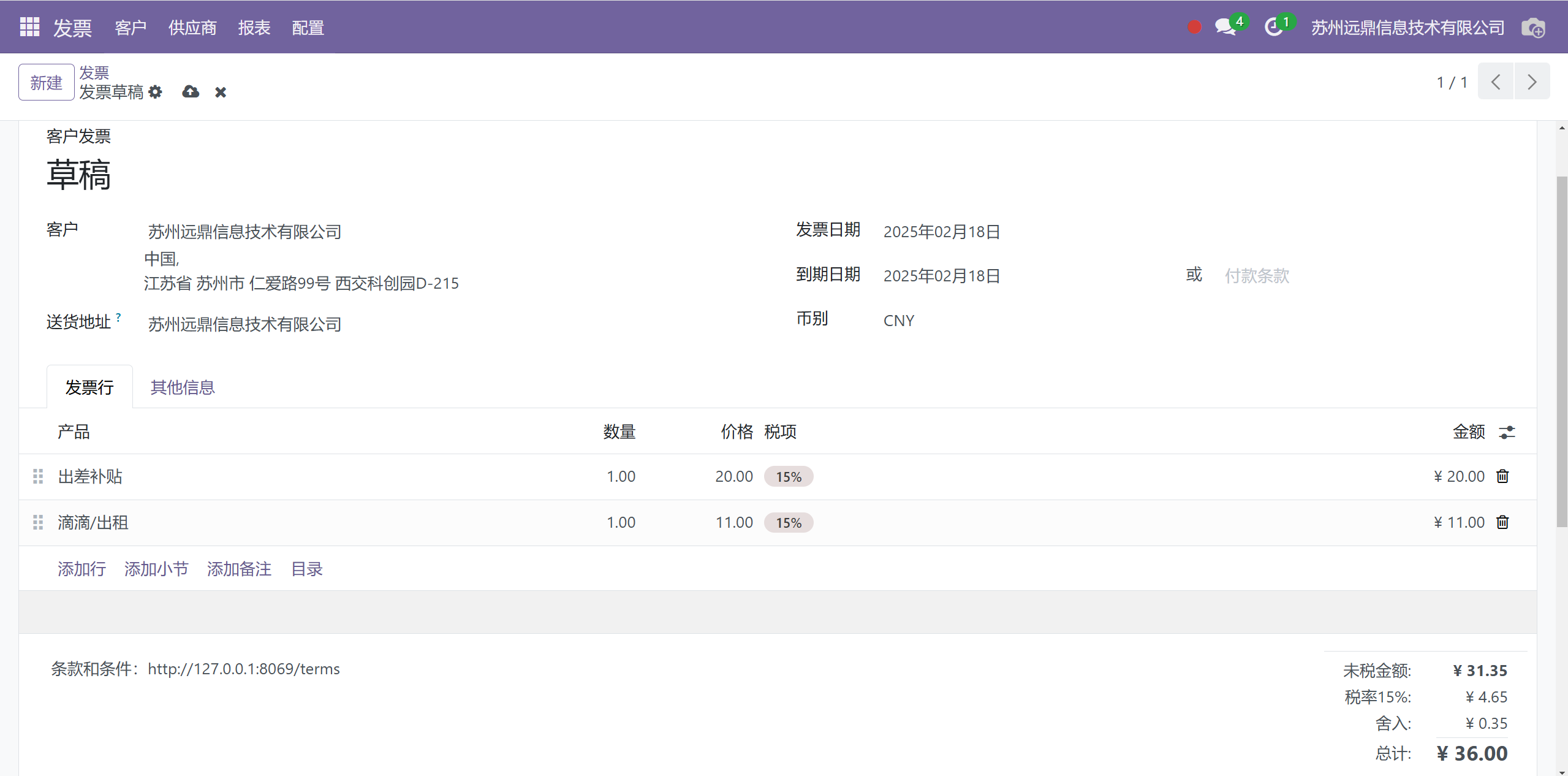Delete the 出差补贴 invoice line
The width and height of the screenshot is (1568, 776).
(x=1502, y=476)
